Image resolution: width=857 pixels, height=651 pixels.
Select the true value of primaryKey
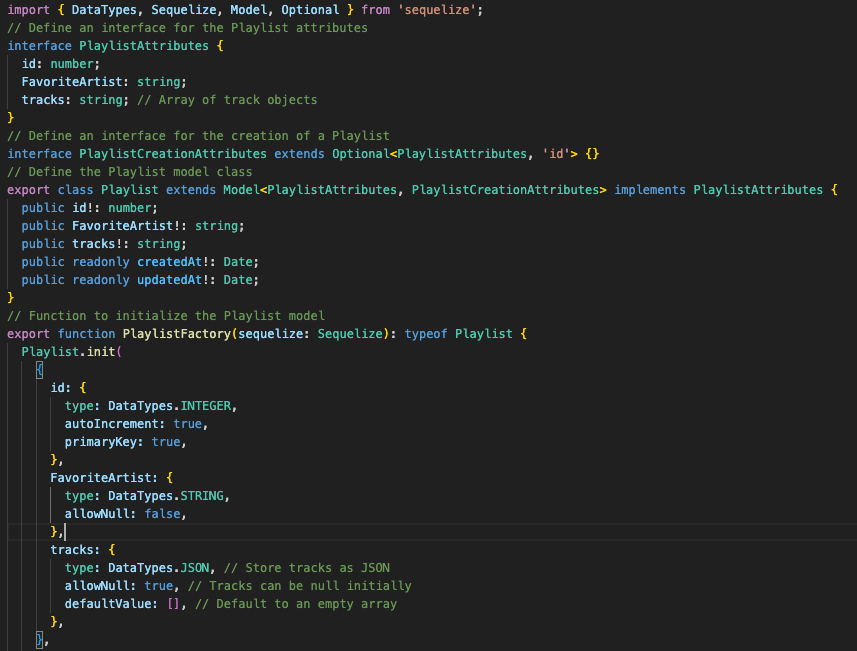coord(167,441)
